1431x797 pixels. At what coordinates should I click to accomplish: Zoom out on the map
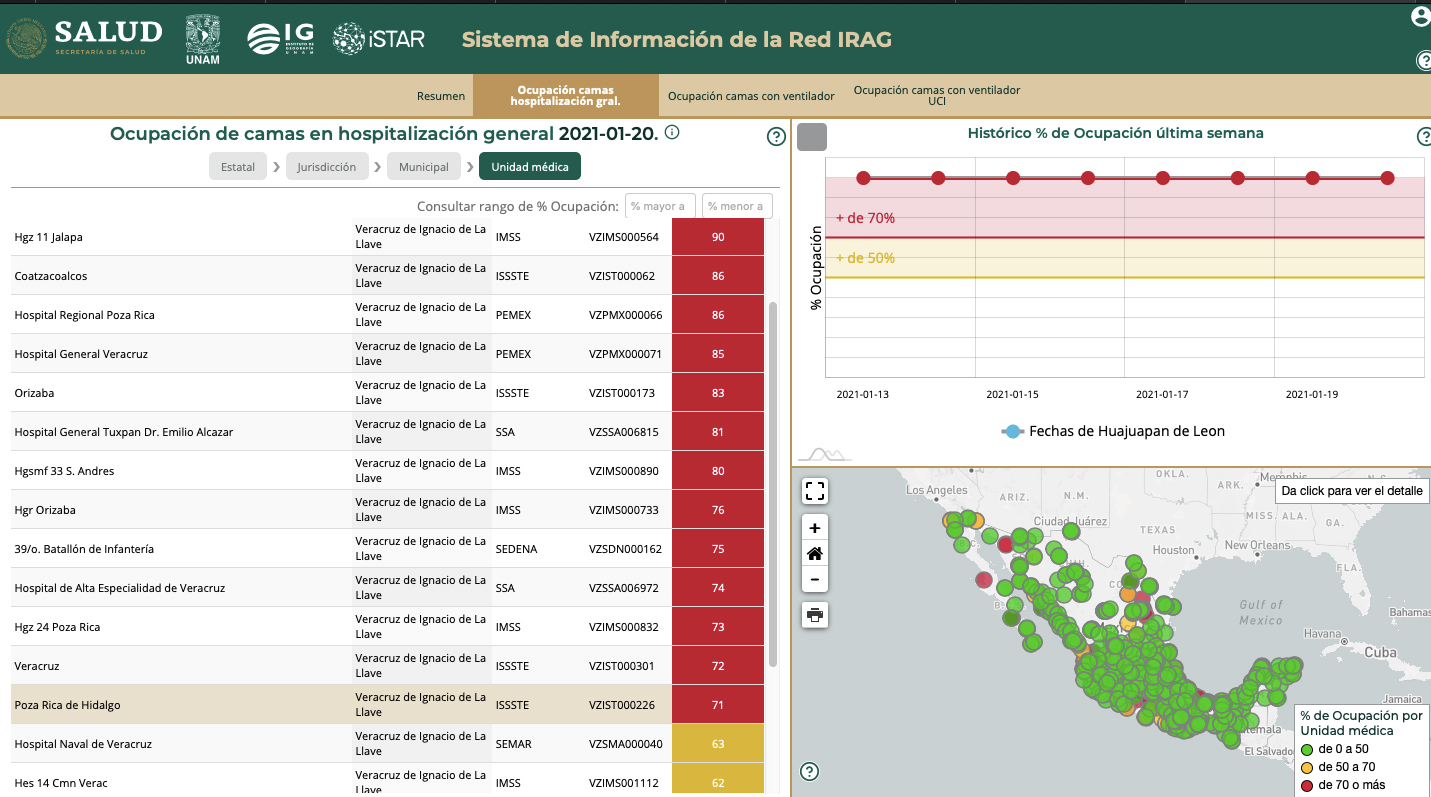click(815, 580)
